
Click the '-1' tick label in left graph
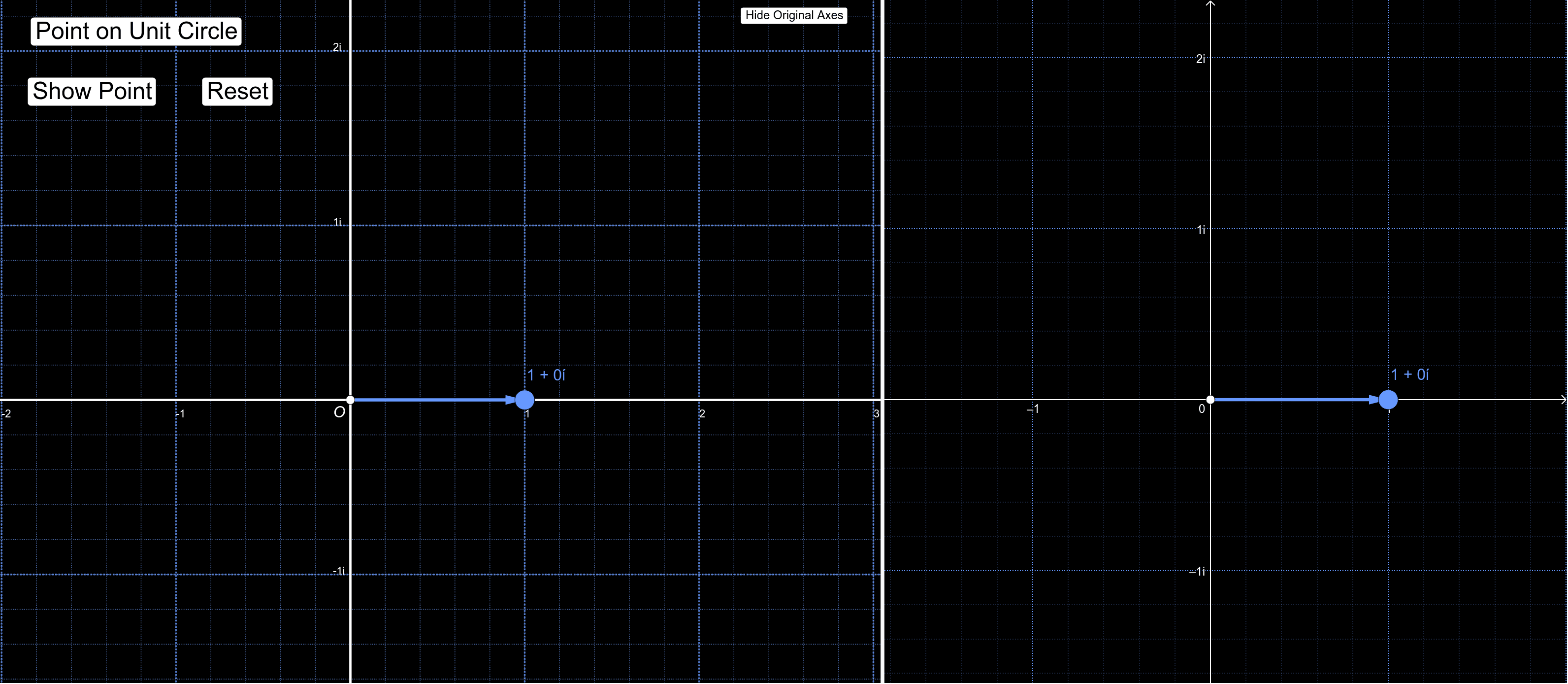coord(181,413)
